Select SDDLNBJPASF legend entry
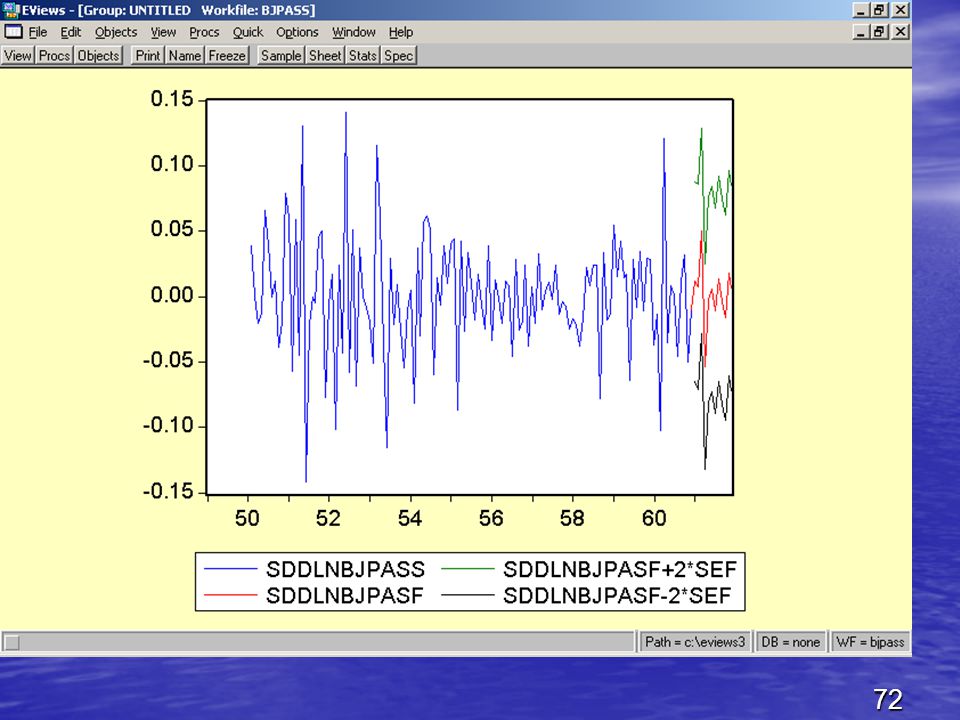The width and height of the screenshot is (960, 720). click(x=345, y=595)
